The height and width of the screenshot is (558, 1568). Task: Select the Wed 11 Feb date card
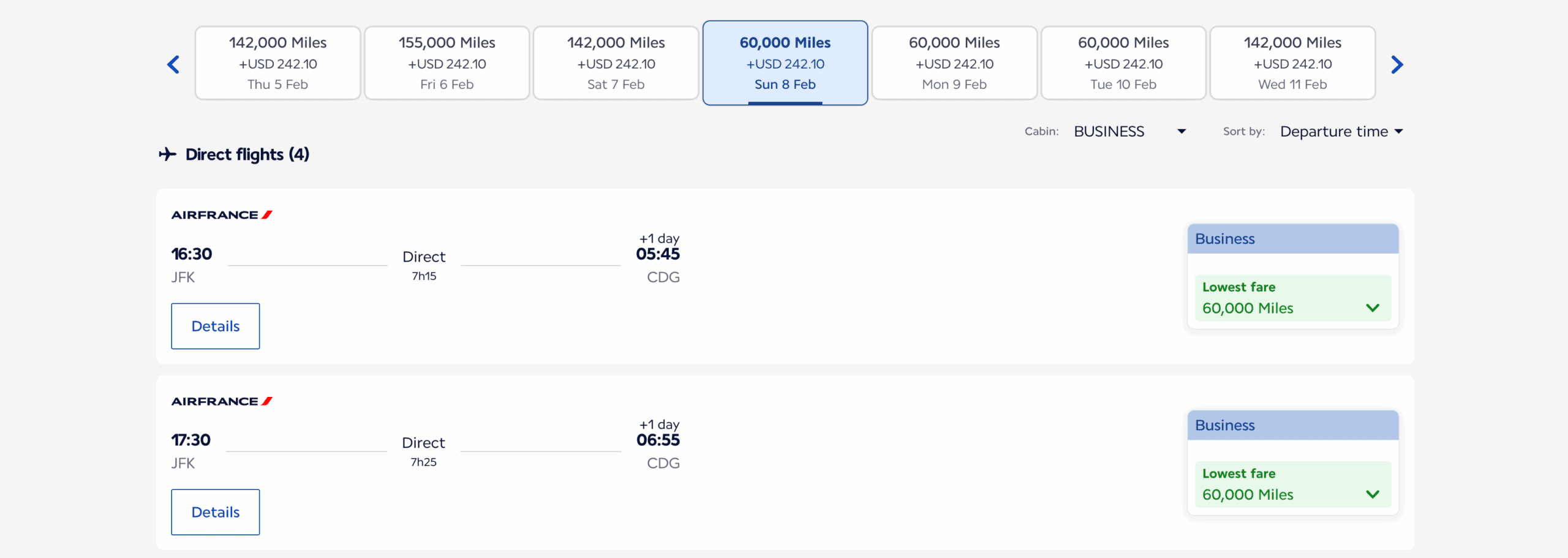[1292, 62]
